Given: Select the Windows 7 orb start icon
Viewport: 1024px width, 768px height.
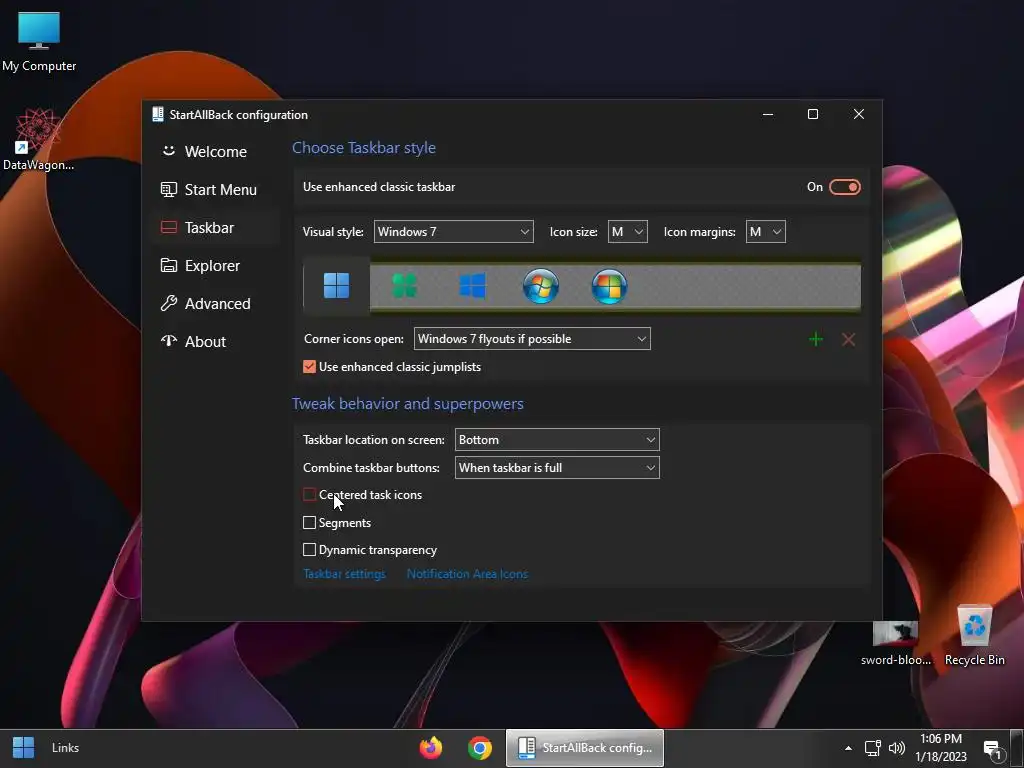Looking at the screenshot, I should pyautogui.click(x=541, y=285).
